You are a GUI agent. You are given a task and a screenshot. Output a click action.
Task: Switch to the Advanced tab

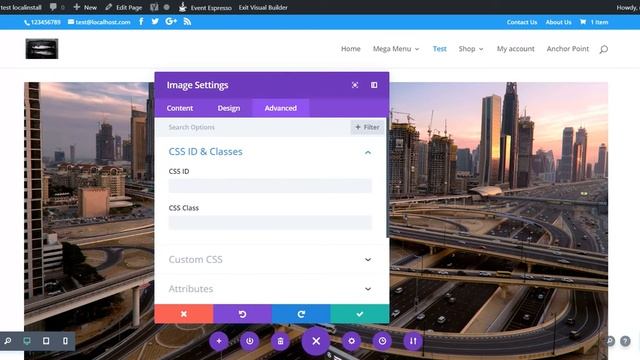click(281, 108)
